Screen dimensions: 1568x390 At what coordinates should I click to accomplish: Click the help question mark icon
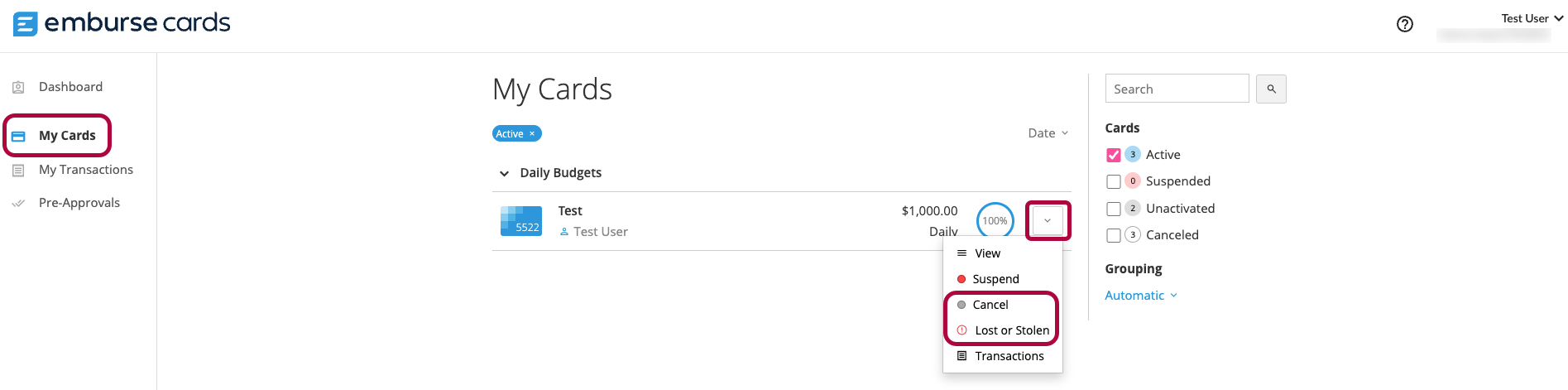tap(1404, 24)
